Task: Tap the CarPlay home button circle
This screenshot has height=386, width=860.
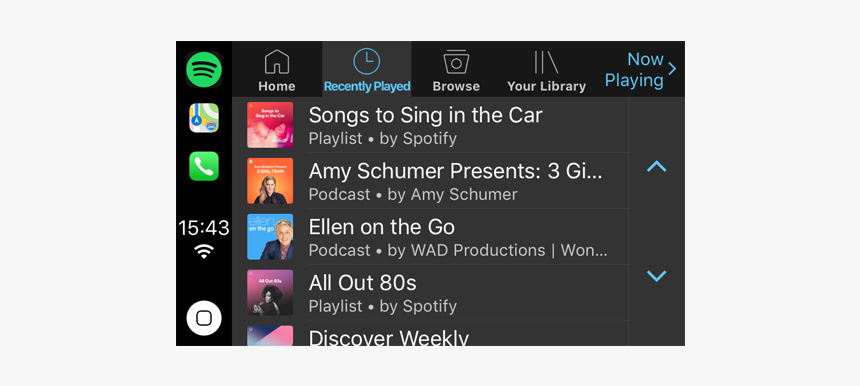Action: coord(204,318)
